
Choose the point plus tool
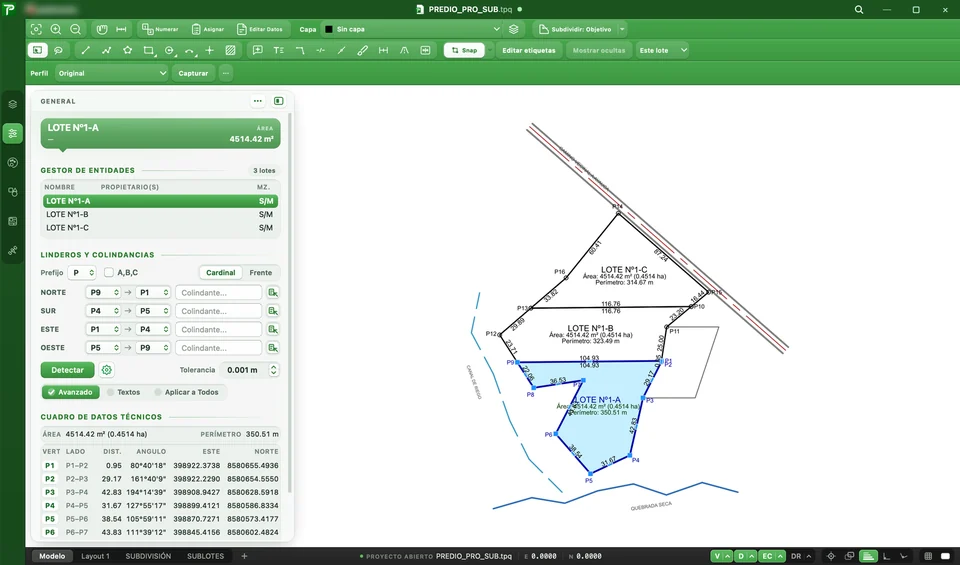click(x=209, y=50)
